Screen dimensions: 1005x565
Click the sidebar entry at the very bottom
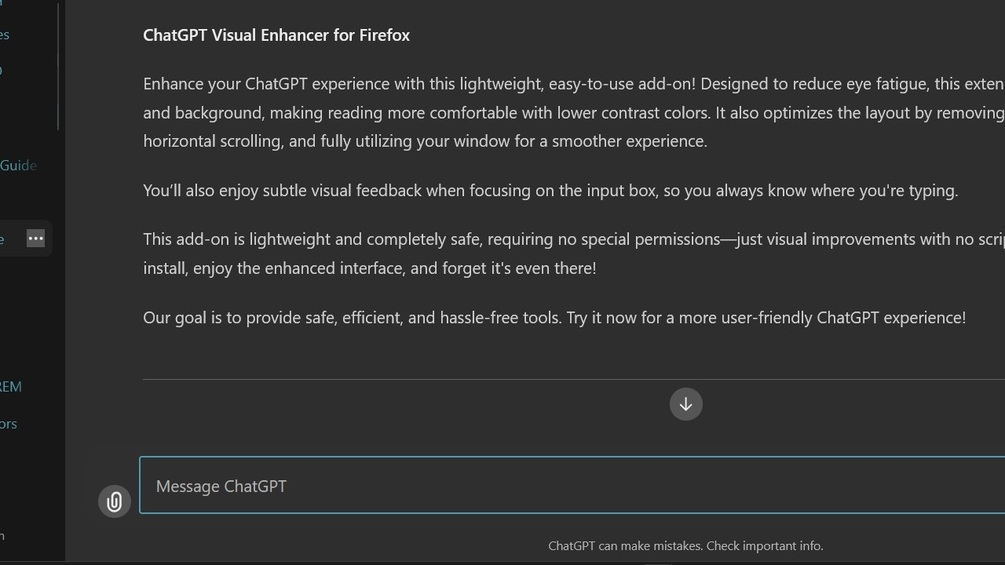(x=3, y=536)
